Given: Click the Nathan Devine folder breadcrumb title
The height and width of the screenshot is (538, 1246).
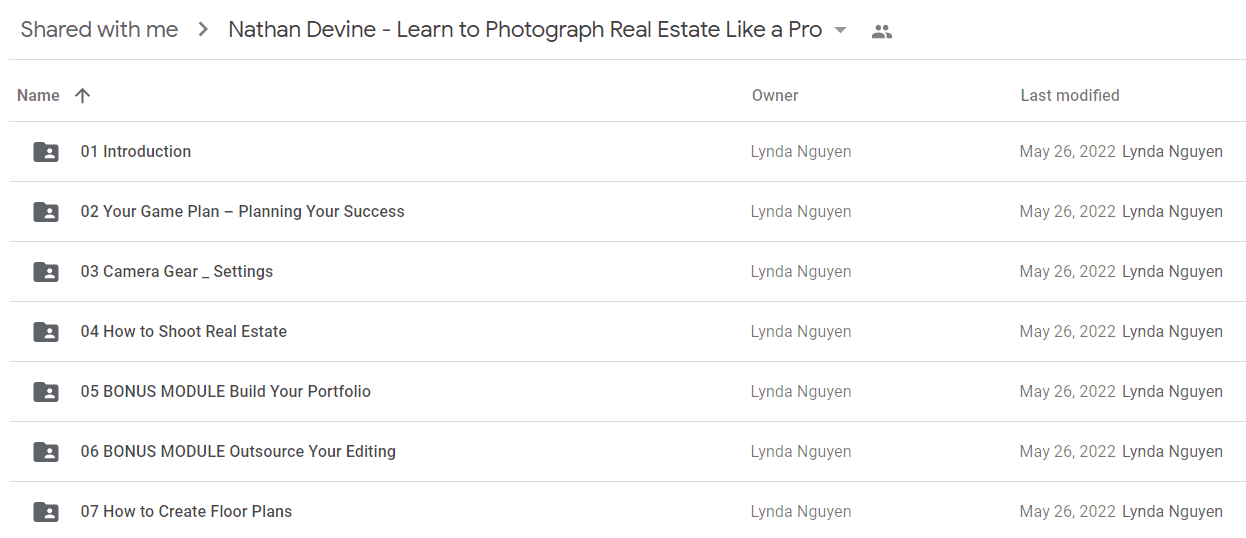Looking at the screenshot, I should (x=525, y=30).
